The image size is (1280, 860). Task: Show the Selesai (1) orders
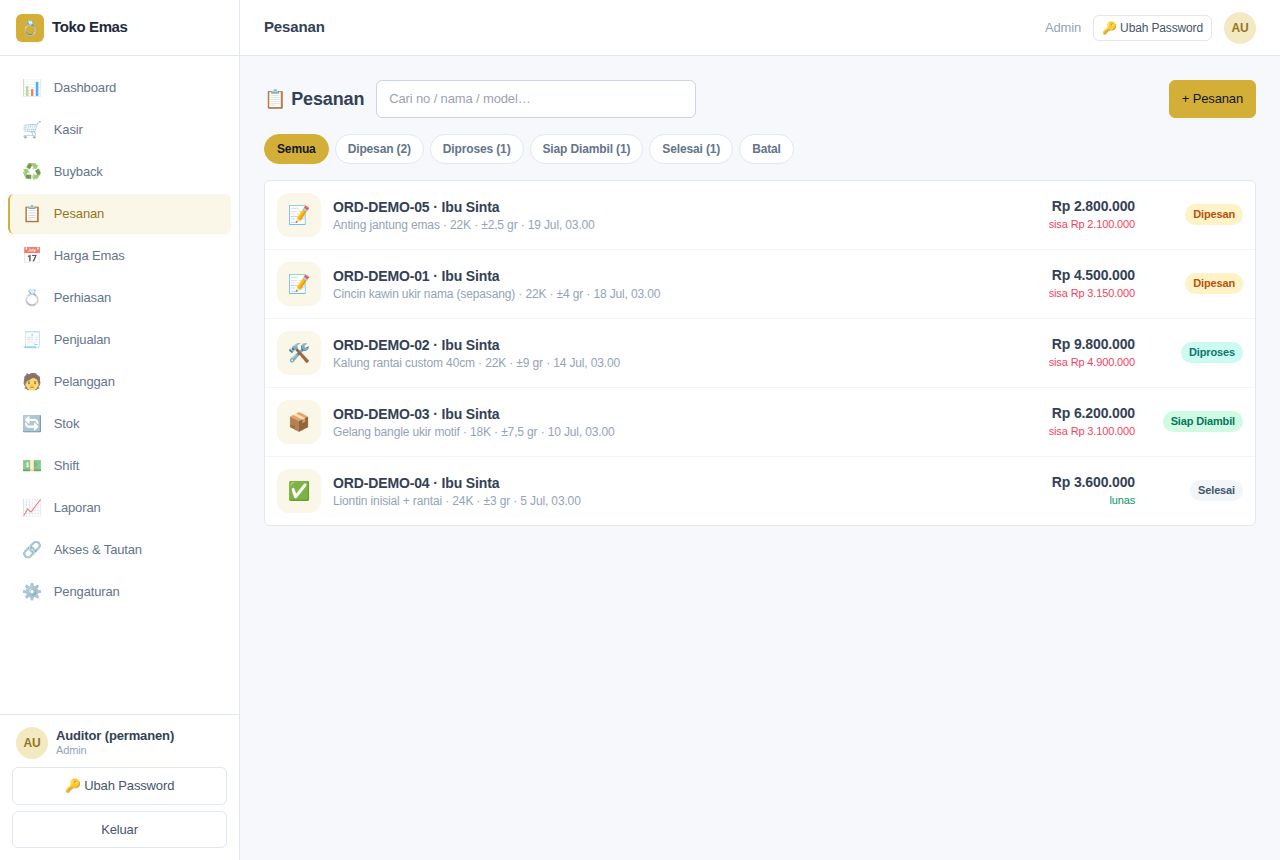pos(691,149)
